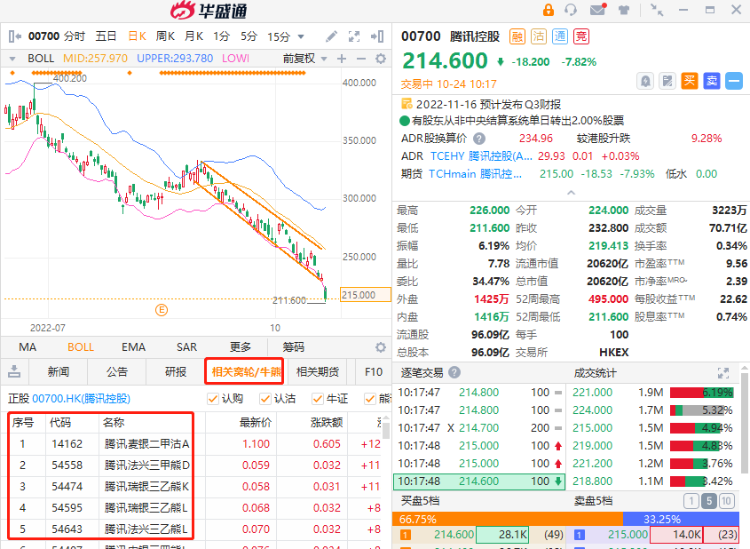Toggle the 认购 checkbox
Screen dimensions: 750x549
pos(213,398)
